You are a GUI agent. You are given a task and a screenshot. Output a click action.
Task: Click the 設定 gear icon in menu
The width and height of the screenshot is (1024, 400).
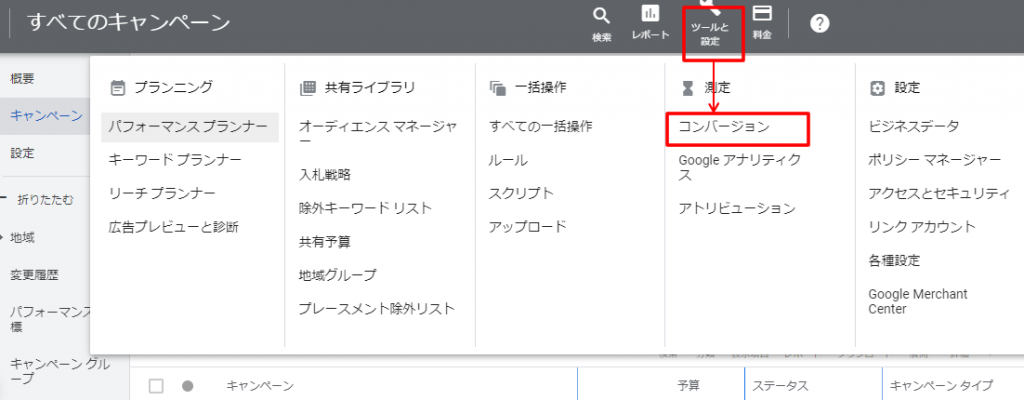pos(877,88)
